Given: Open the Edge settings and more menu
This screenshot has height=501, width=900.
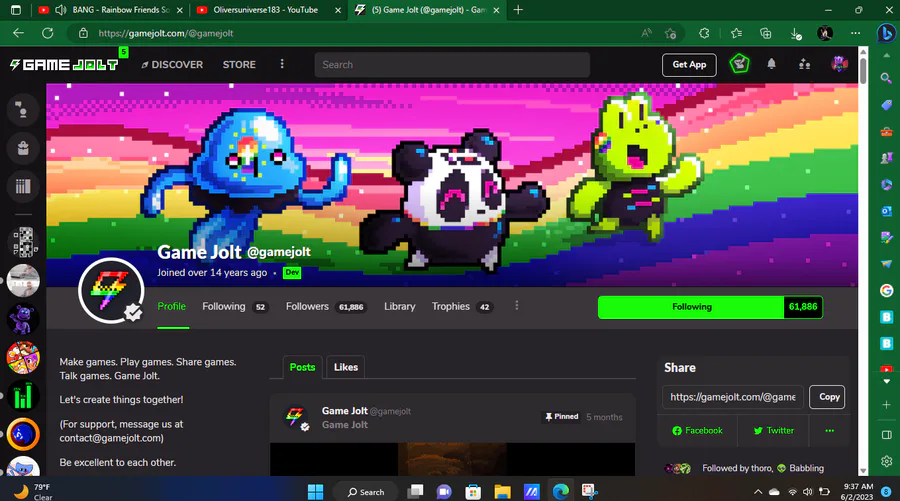Looking at the screenshot, I should pos(855,33).
